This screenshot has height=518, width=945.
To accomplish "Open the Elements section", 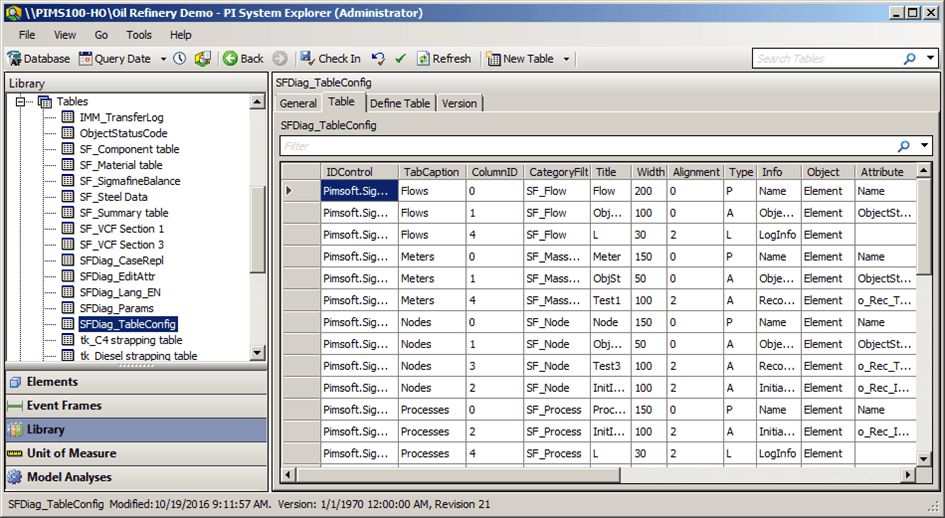I will [136, 382].
